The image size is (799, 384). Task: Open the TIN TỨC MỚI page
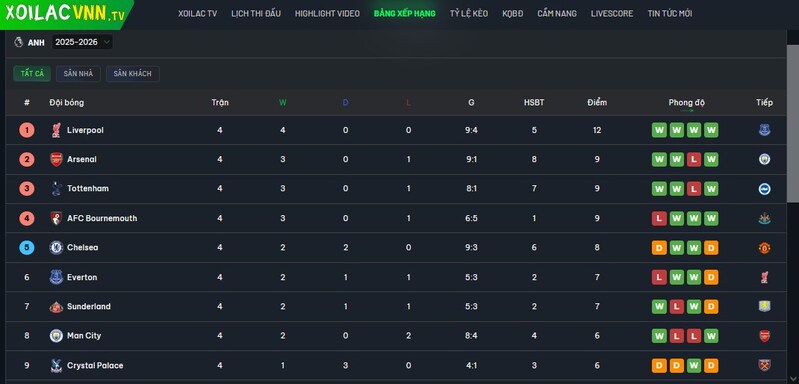tap(670, 14)
